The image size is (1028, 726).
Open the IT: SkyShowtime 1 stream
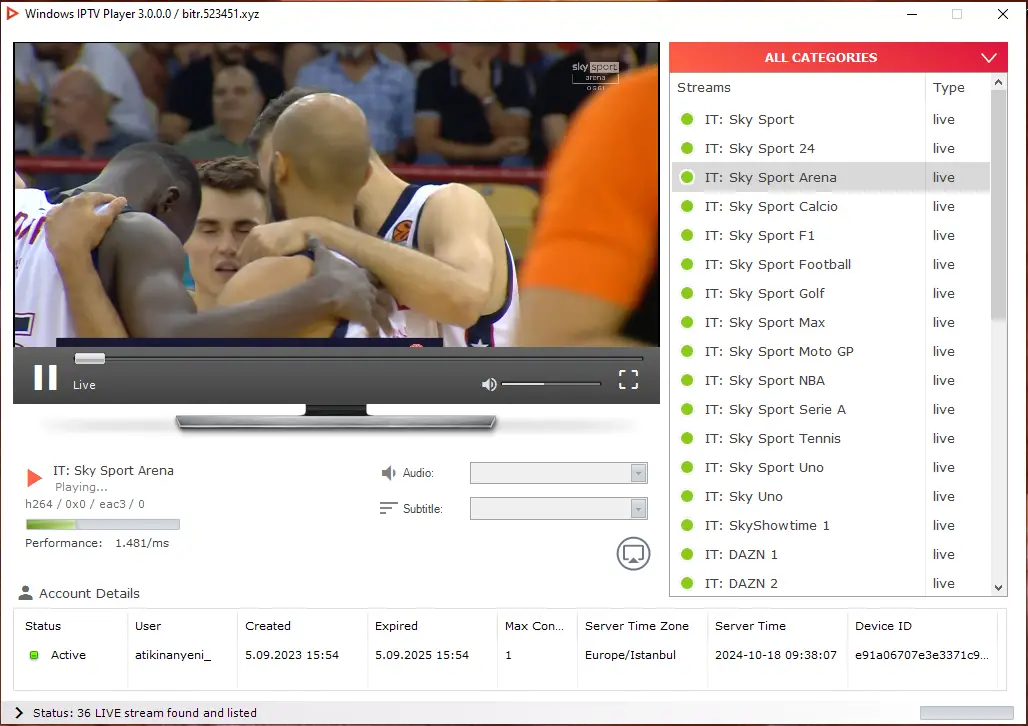[830, 525]
